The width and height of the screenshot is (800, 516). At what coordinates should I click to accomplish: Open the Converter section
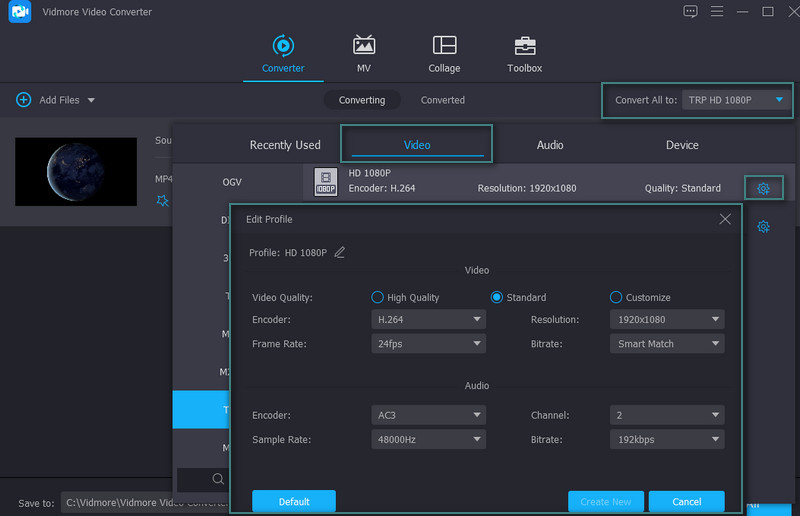click(283, 54)
